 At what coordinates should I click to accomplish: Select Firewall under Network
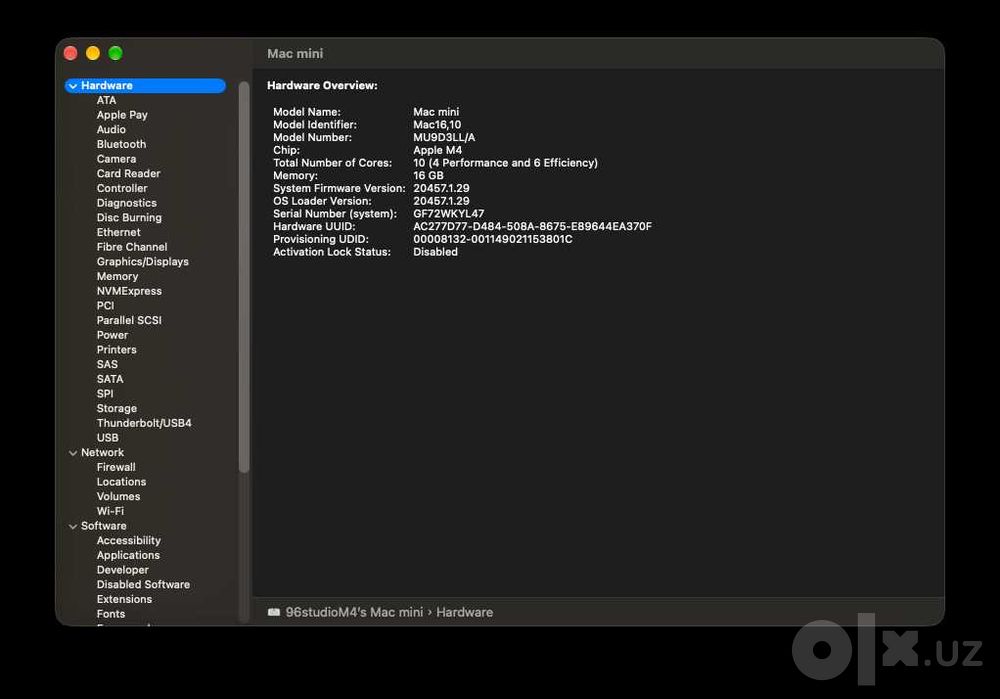coord(116,467)
